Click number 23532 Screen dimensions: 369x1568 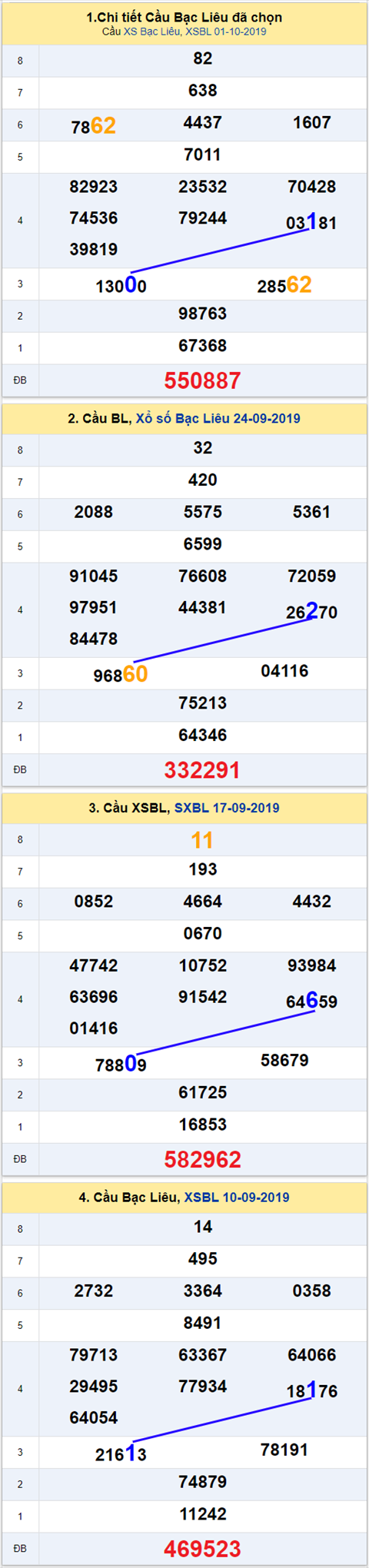click(x=203, y=187)
